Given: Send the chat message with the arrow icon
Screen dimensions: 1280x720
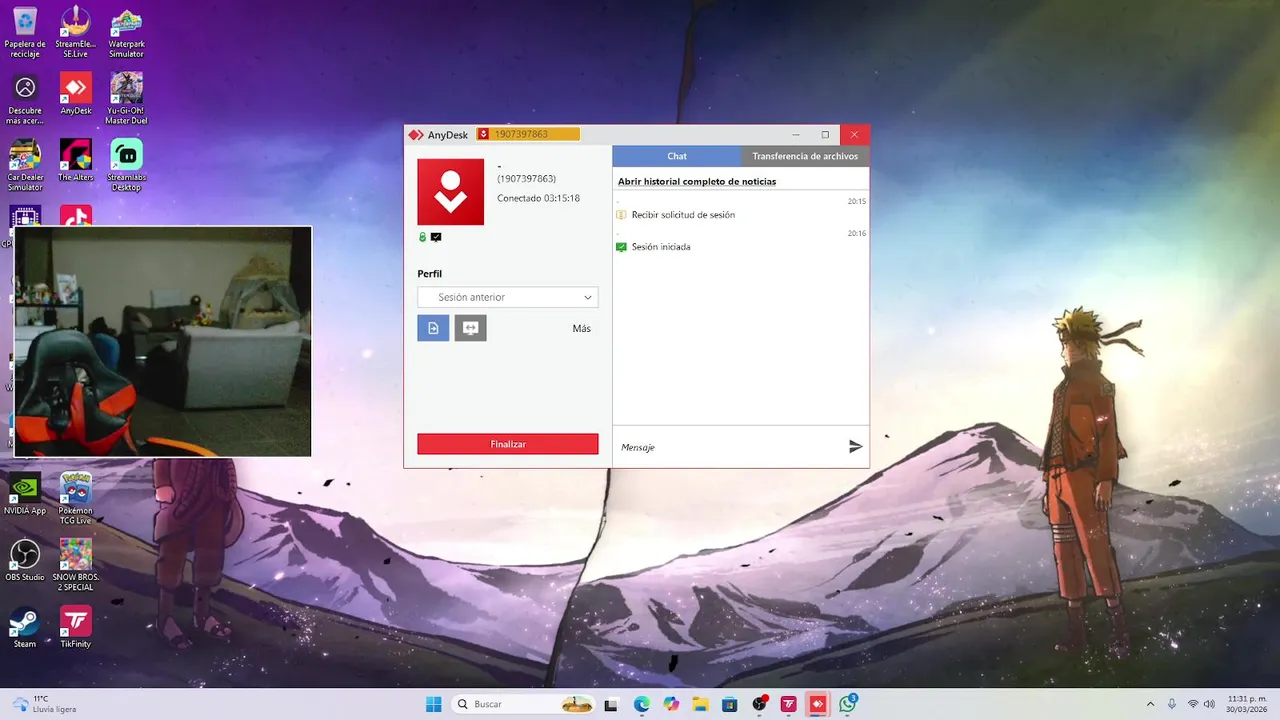Looking at the screenshot, I should [855, 447].
